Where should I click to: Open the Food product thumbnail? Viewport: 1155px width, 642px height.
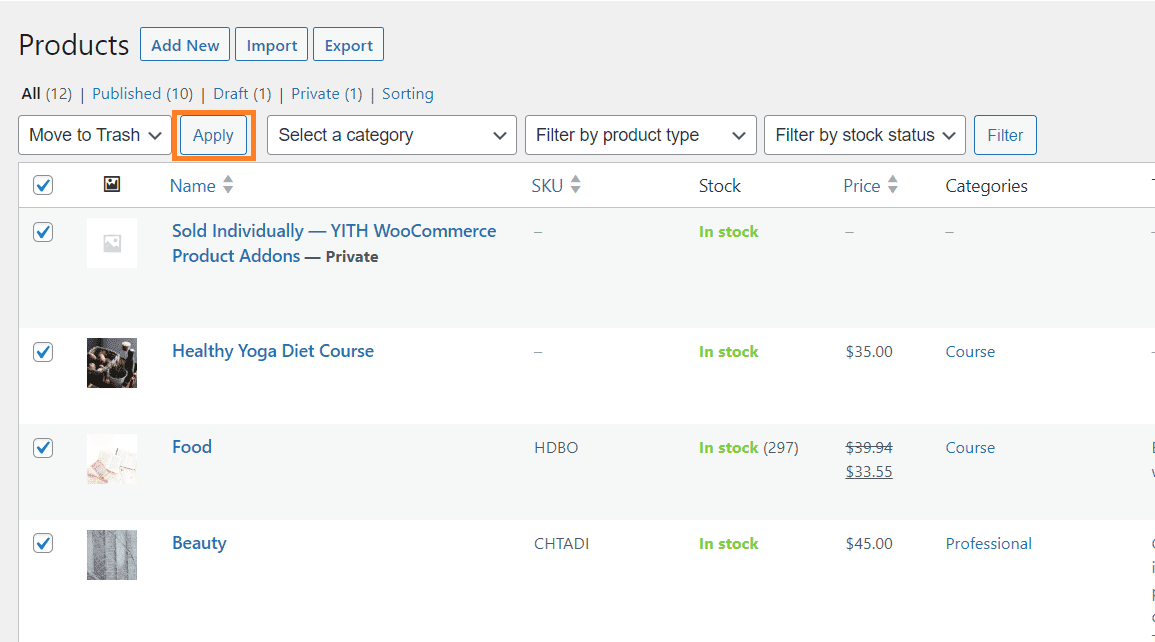click(x=112, y=459)
